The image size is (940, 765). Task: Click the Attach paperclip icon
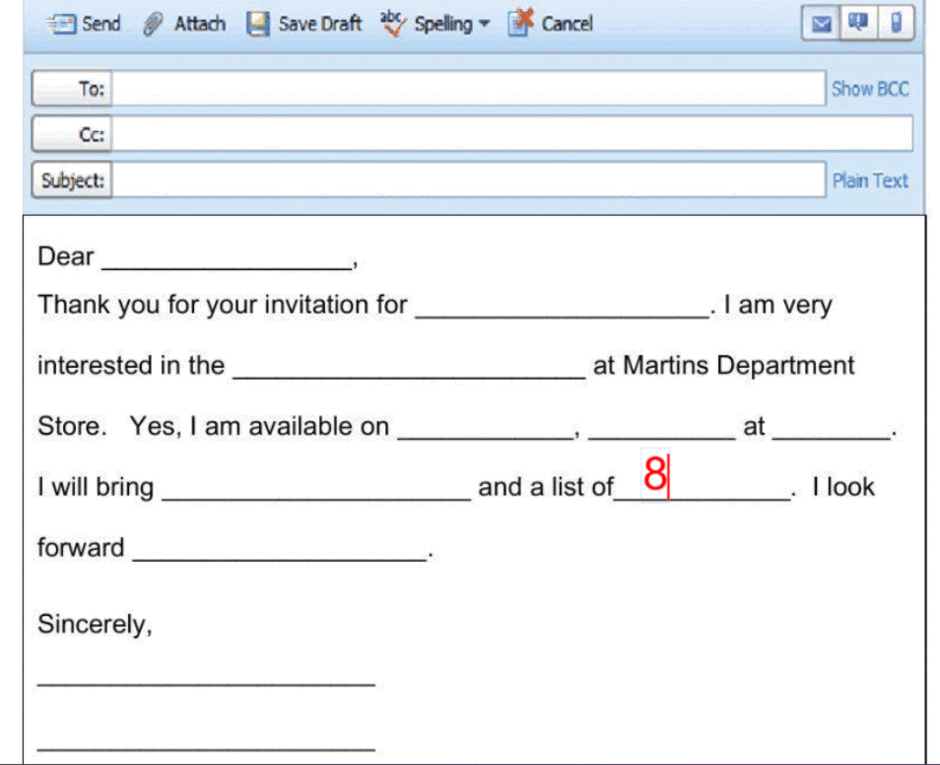pos(153,24)
